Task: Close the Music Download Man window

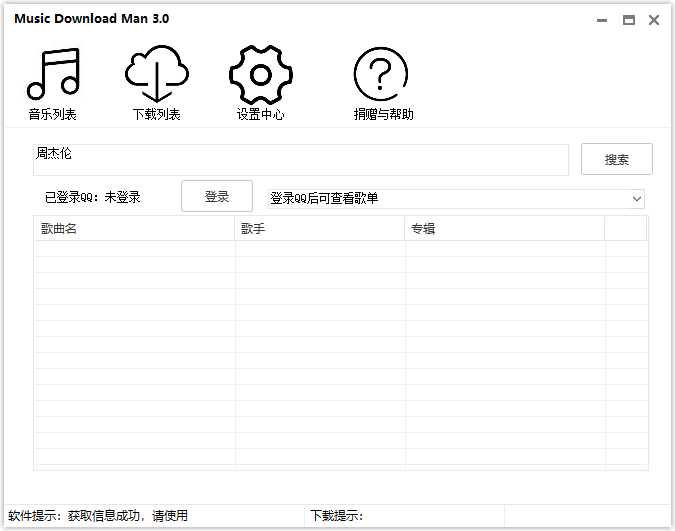Action: [x=654, y=20]
